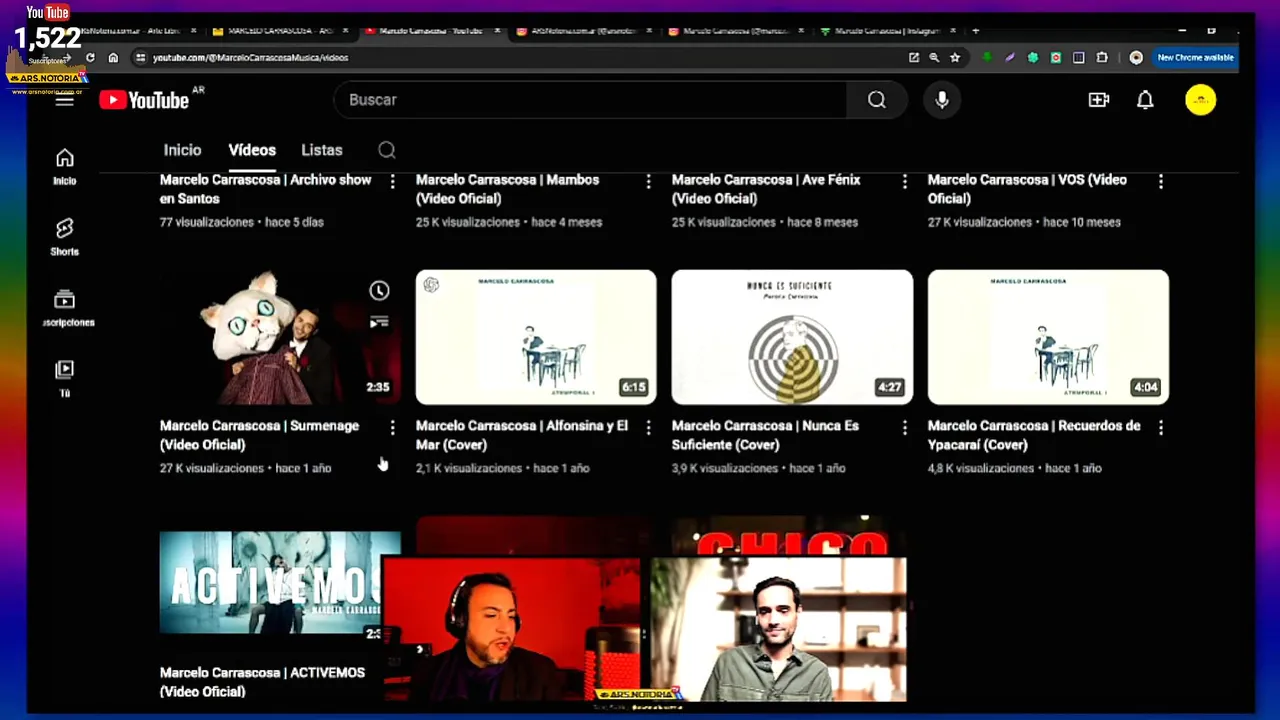Click Chrome's home button
Screen dimensions: 1280x720
(113, 58)
